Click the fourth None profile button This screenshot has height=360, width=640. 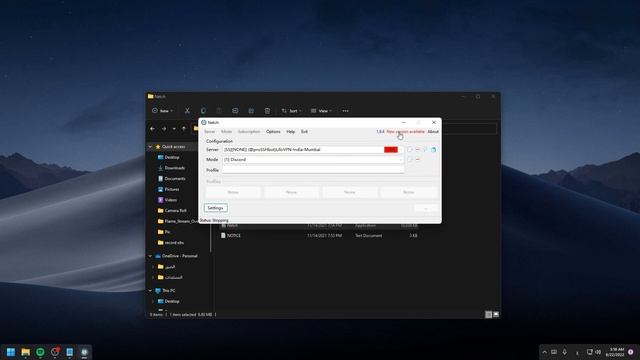409,192
